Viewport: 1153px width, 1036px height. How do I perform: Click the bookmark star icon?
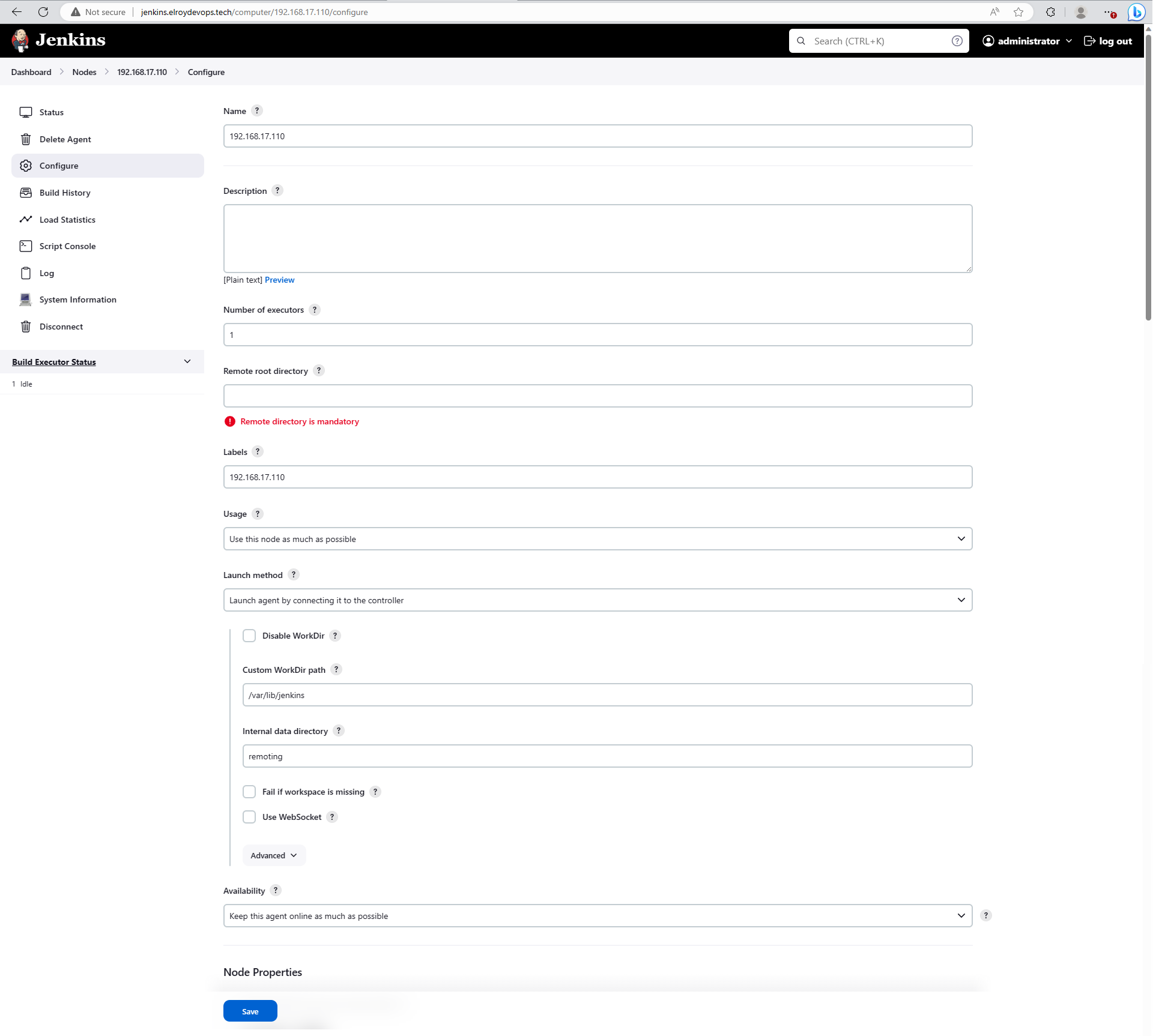coord(1018,12)
